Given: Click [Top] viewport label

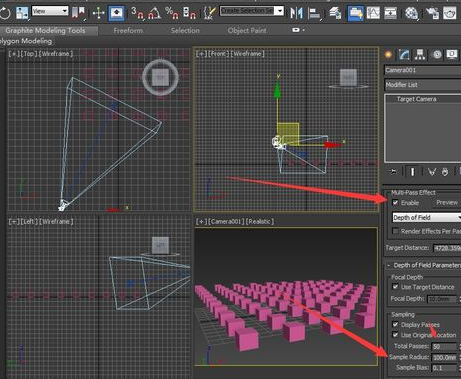Looking at the screenshot, I should (29, 54).
